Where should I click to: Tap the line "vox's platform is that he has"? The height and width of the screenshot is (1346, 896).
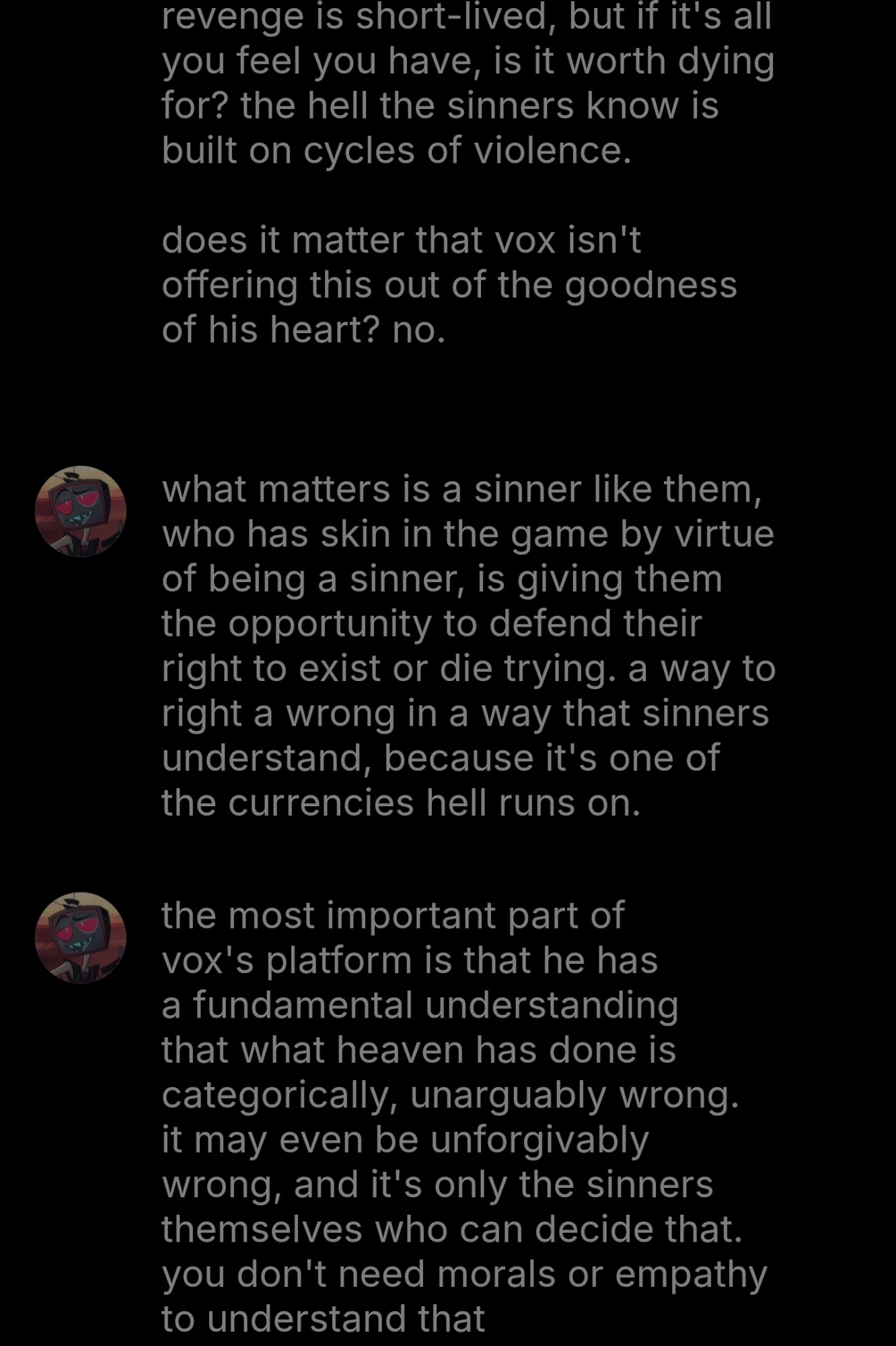pos(410,960)
